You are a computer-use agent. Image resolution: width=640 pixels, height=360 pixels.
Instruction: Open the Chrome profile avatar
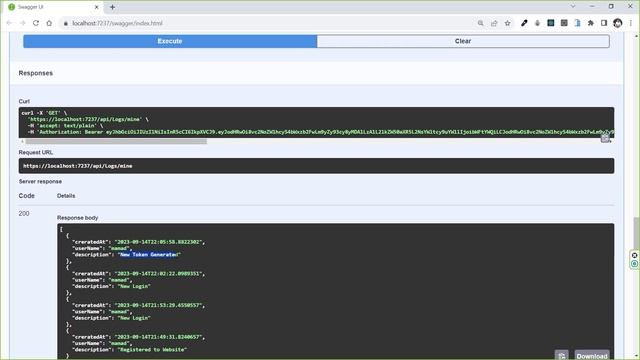click(618, 23)
